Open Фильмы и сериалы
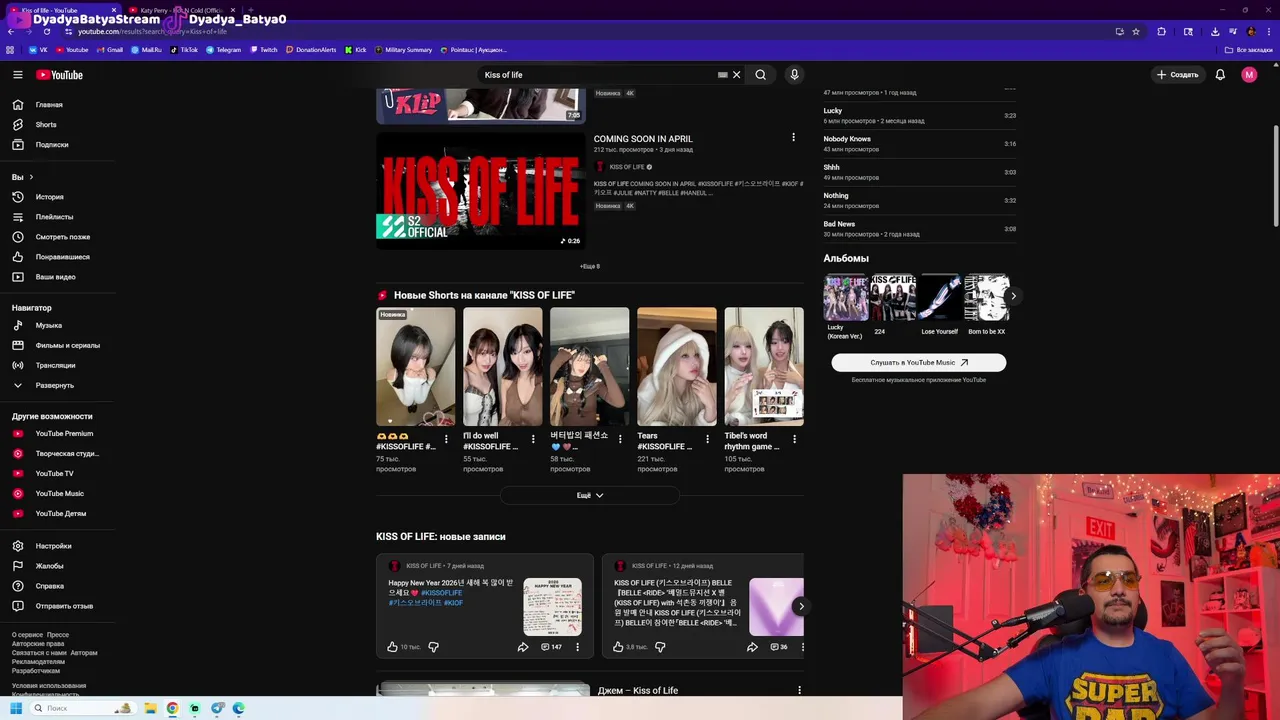The image size is (1280, 720). [x=56, y=345]
